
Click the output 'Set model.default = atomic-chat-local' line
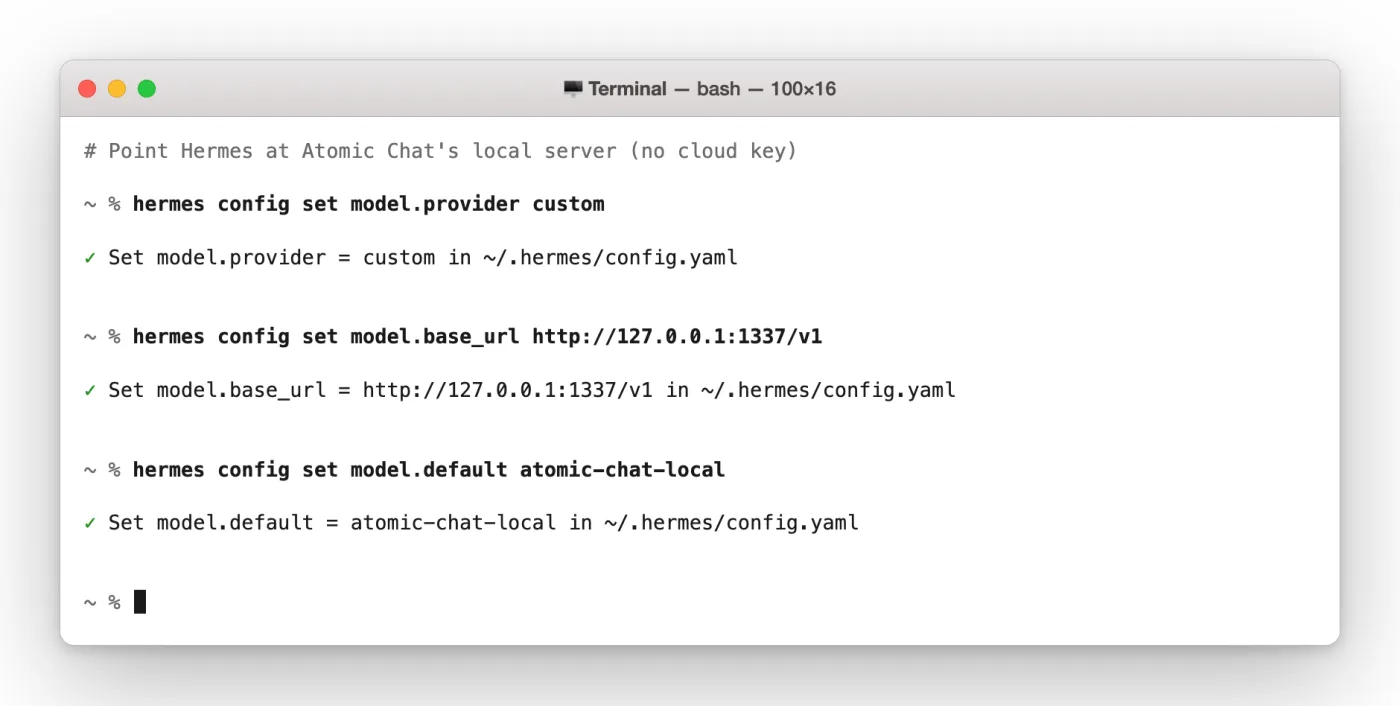483,522
